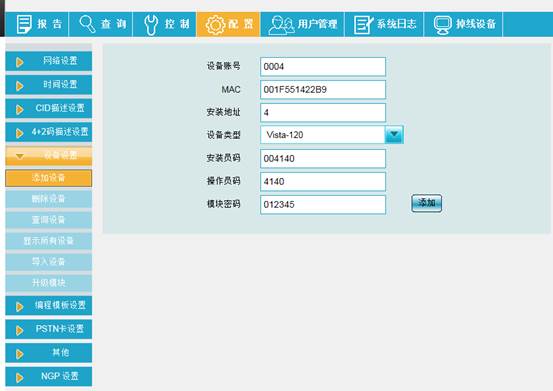Click the 操作员码 field containing 4140
The height and width of the screenshot is (391, 553).
[x=323, y=182]
